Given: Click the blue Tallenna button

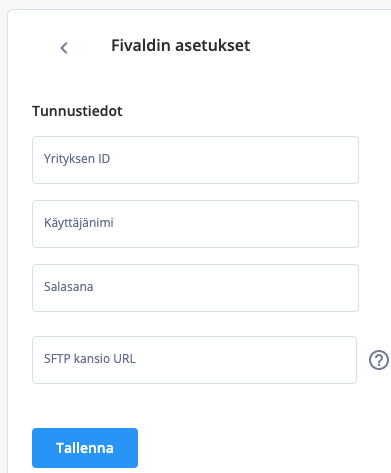Looking at the screenshot, I should tap(85, 448).
